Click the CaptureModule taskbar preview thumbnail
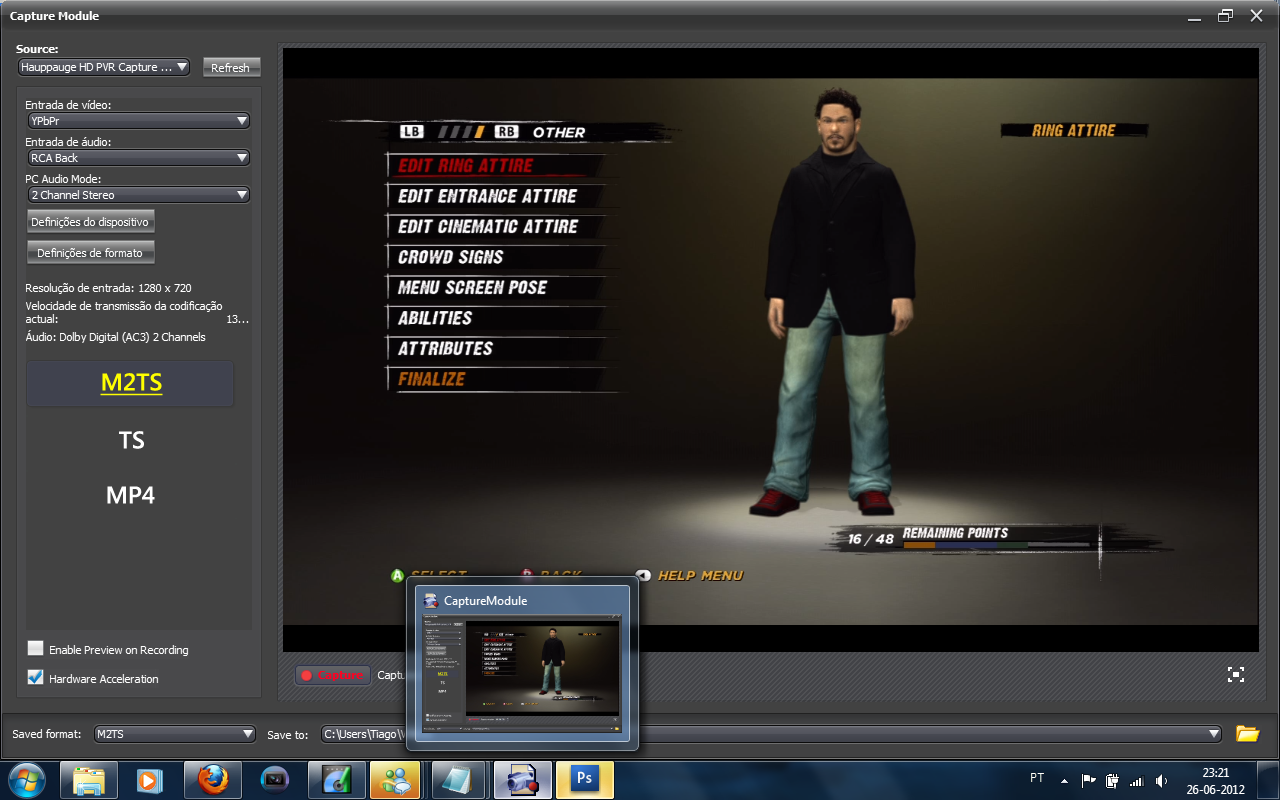This screenshot has height=800, width=1280. pos(522,666)
